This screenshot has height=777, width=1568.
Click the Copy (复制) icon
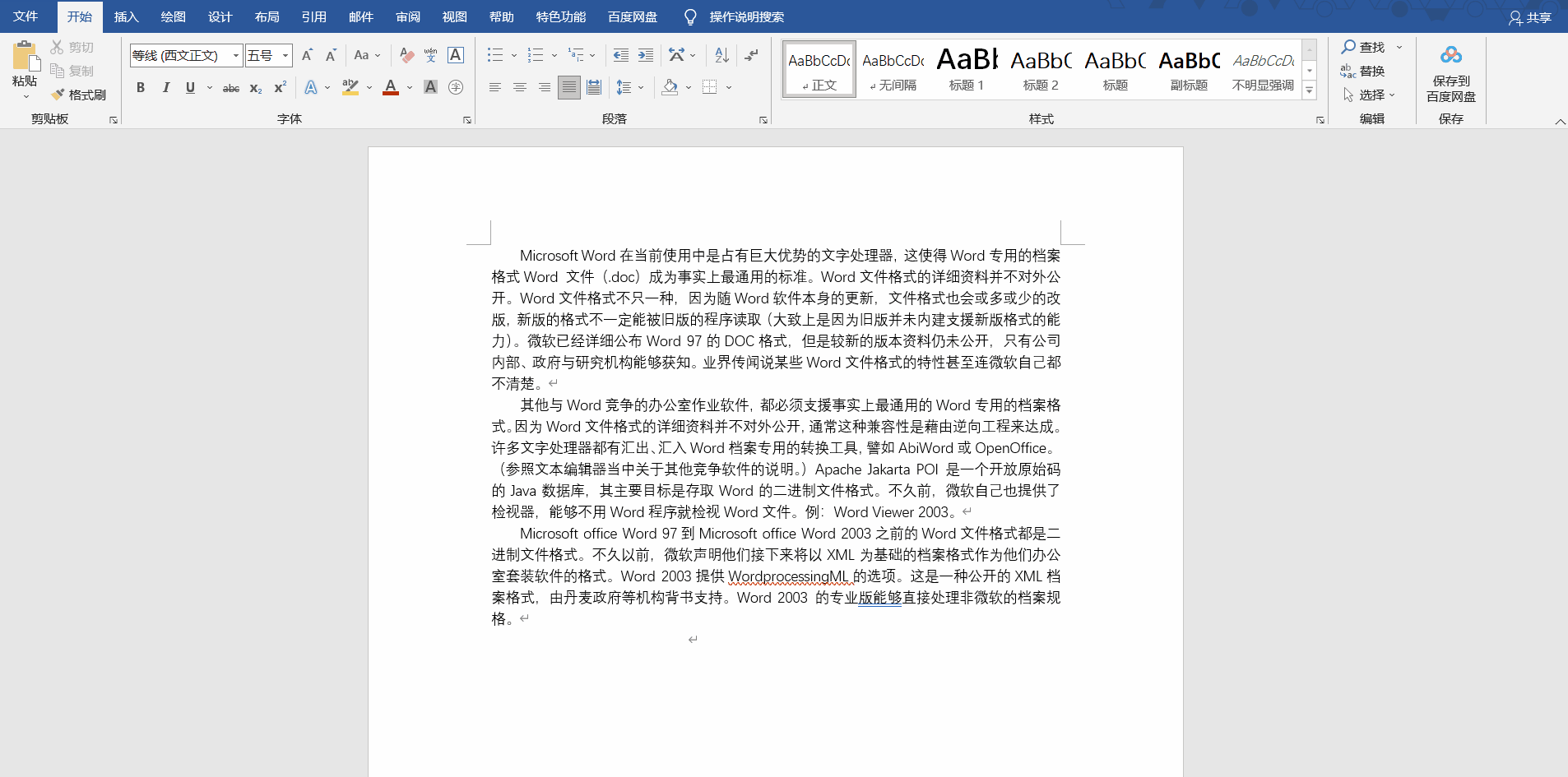pos(57,71)
